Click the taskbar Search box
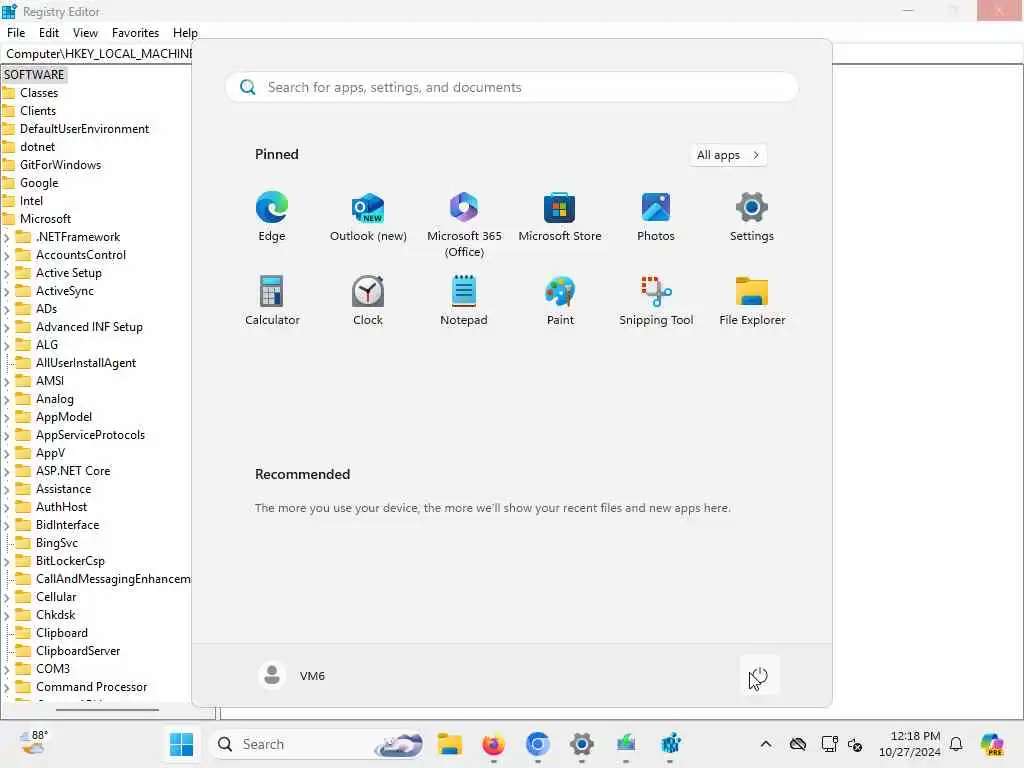The width and height of the screenshot is (1024, 768). click(316, 744)
